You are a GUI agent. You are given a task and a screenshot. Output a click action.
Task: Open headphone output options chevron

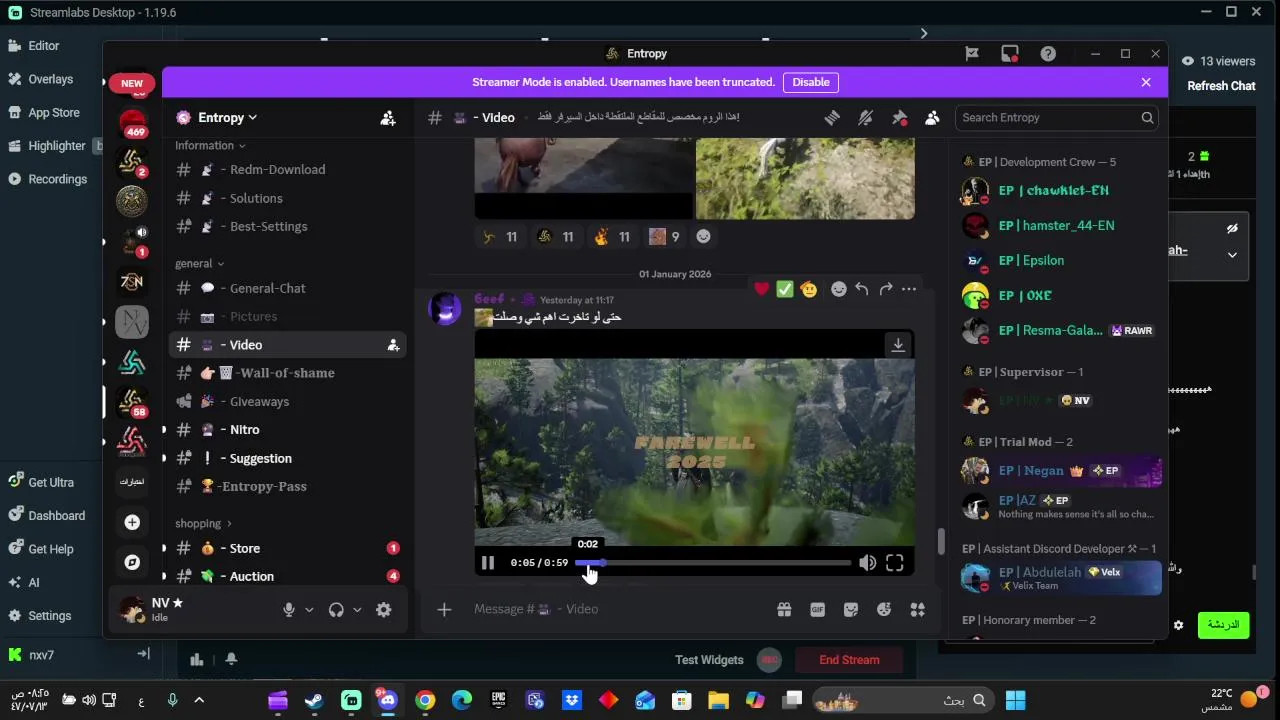[x=357, y=610]
